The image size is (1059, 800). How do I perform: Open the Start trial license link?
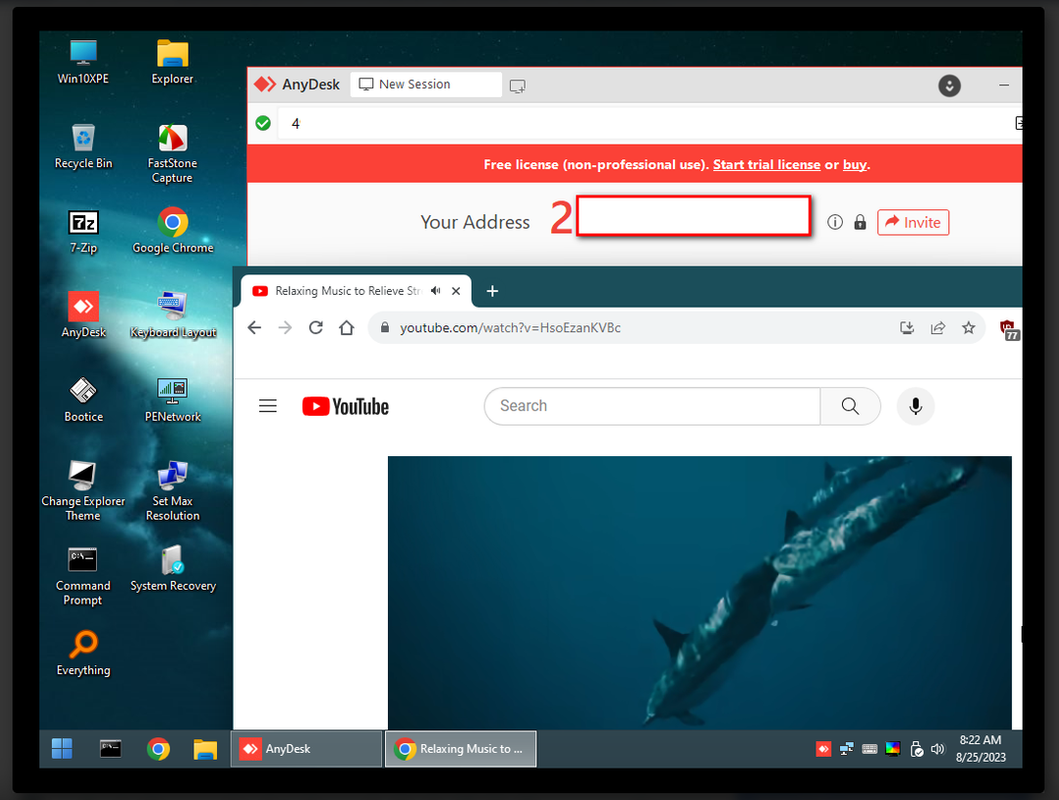pyautogui.click(x=767, y=165)
